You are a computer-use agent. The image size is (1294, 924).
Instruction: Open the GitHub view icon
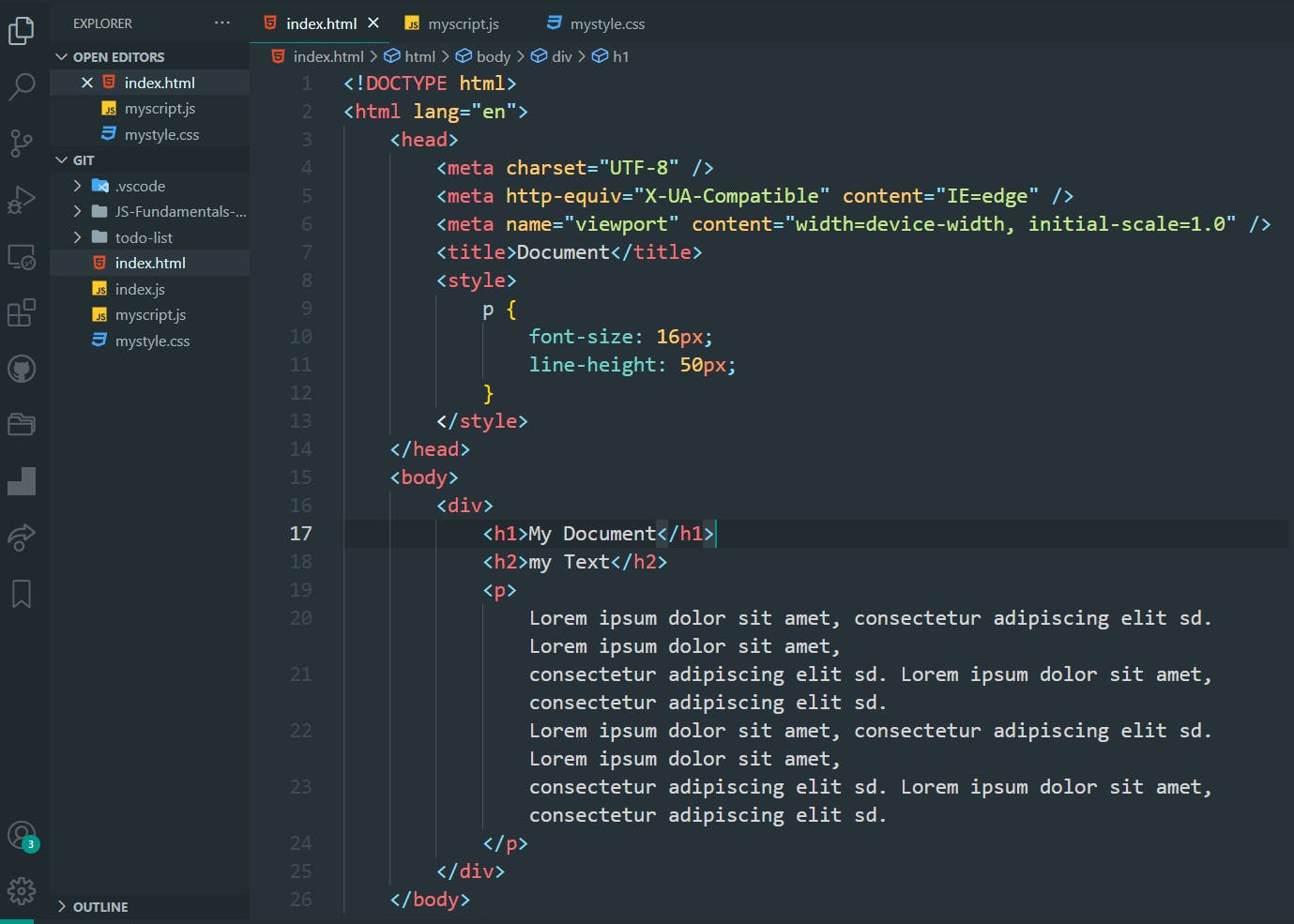click(x=22, y=369)
